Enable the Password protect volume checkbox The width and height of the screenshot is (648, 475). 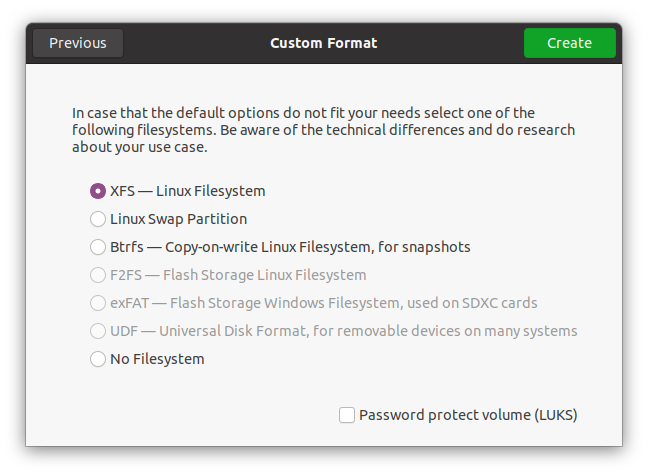click(347, 415)
